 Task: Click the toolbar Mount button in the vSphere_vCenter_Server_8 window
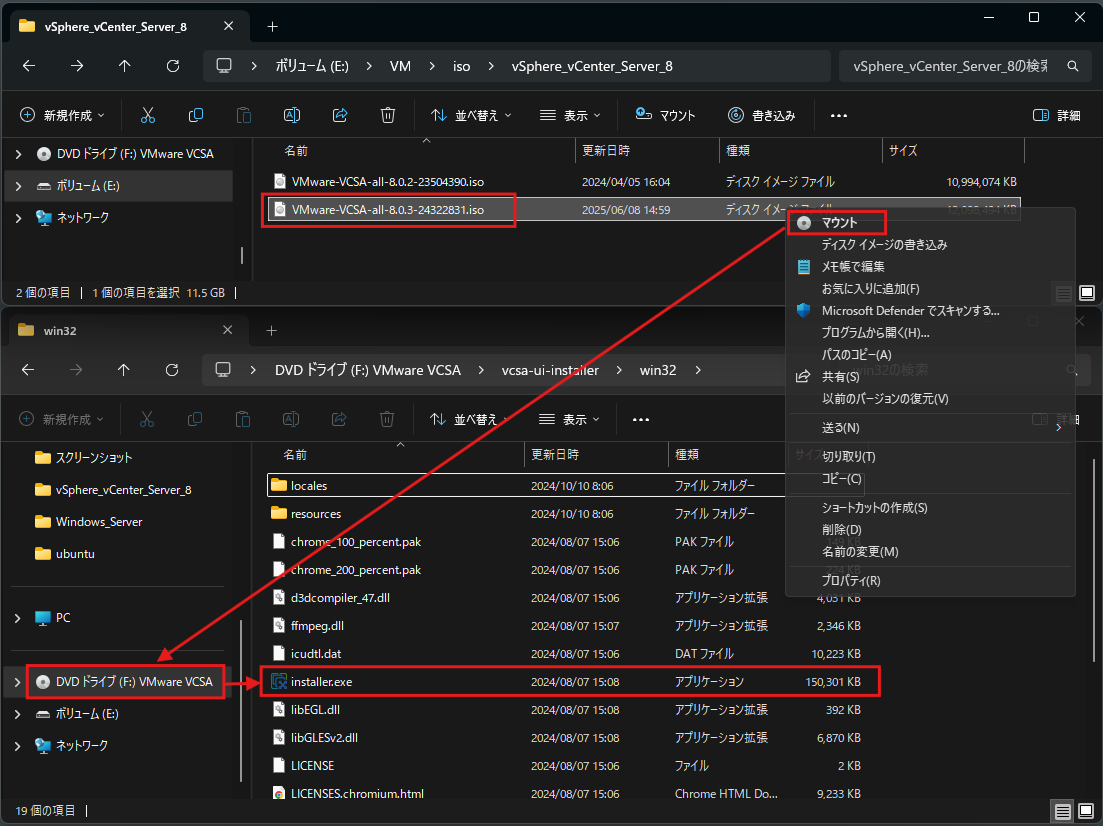click(665, 115)
